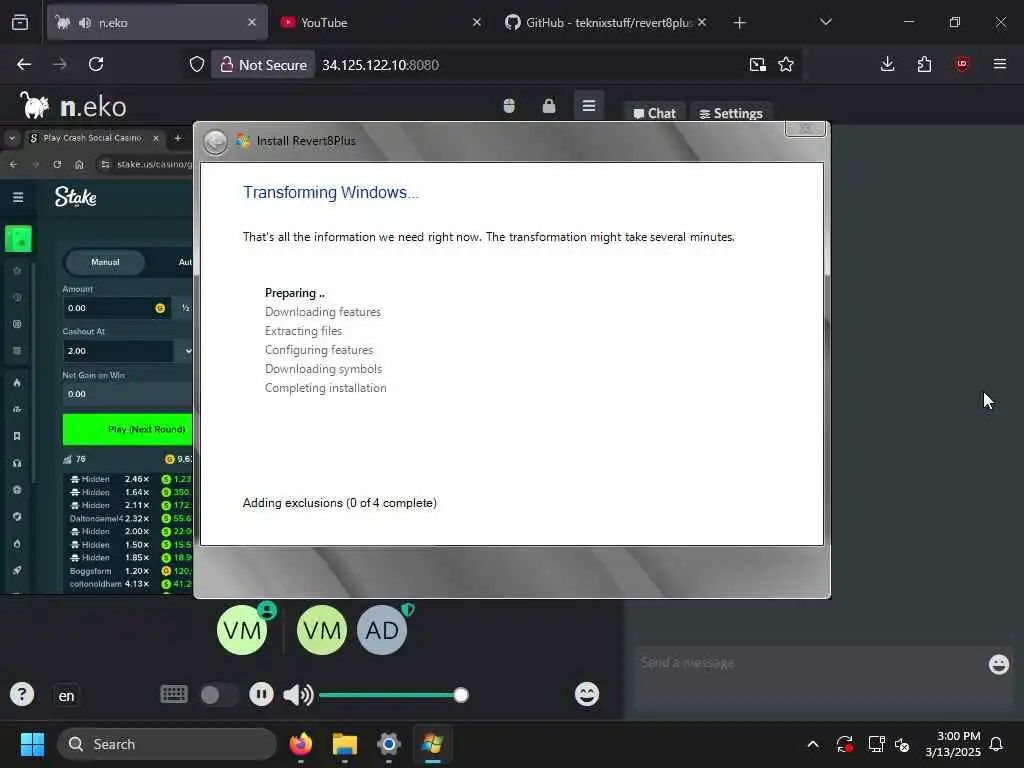The height and width of the screenshot is (768, 1024).
Task: Open the Firefox application menu
Action: coord(1000,64)
